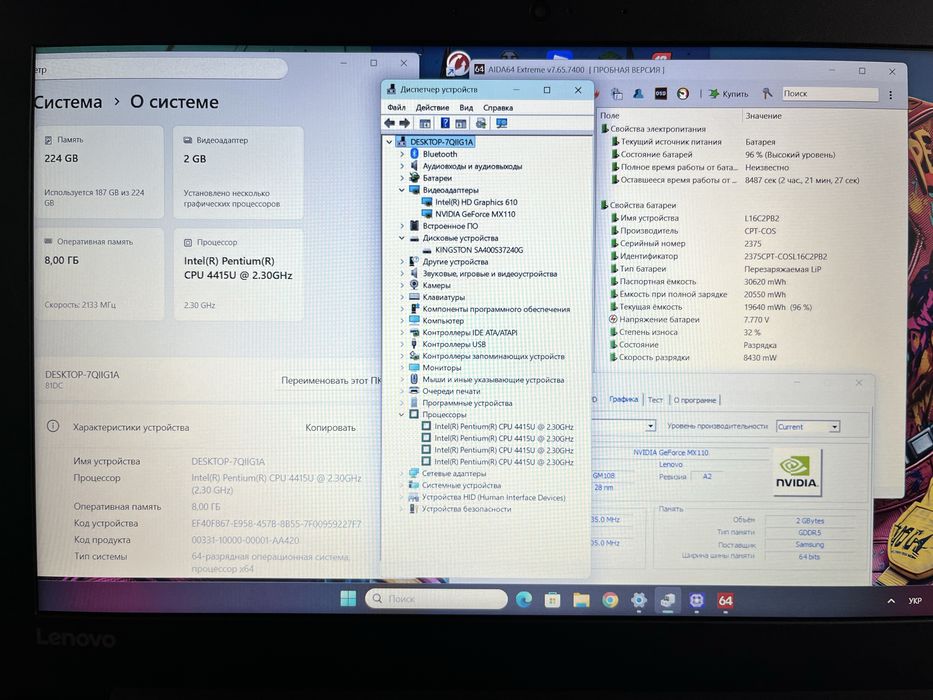This screenshot has height=700, width=933.
Task: Select the Свойства батареи group row
Action: coord(643,205)
